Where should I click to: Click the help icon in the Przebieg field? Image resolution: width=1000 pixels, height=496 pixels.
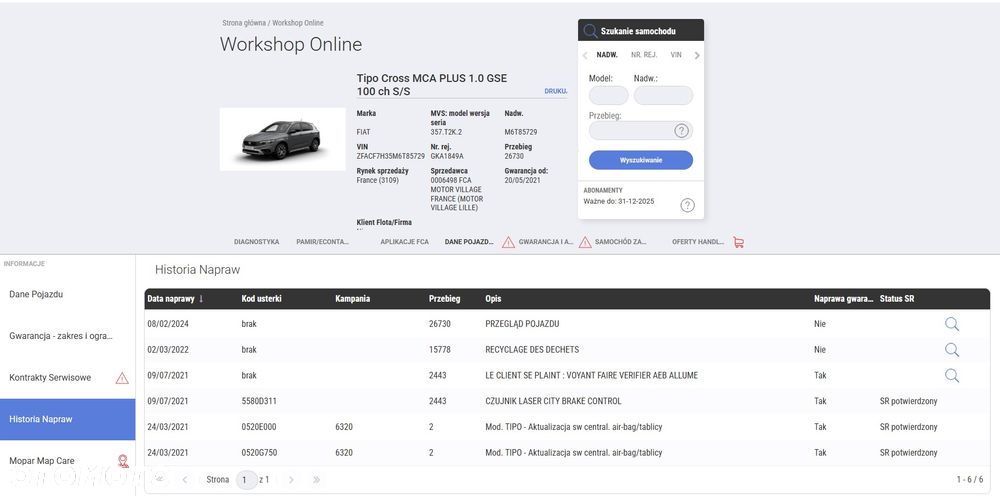[681, 131]
